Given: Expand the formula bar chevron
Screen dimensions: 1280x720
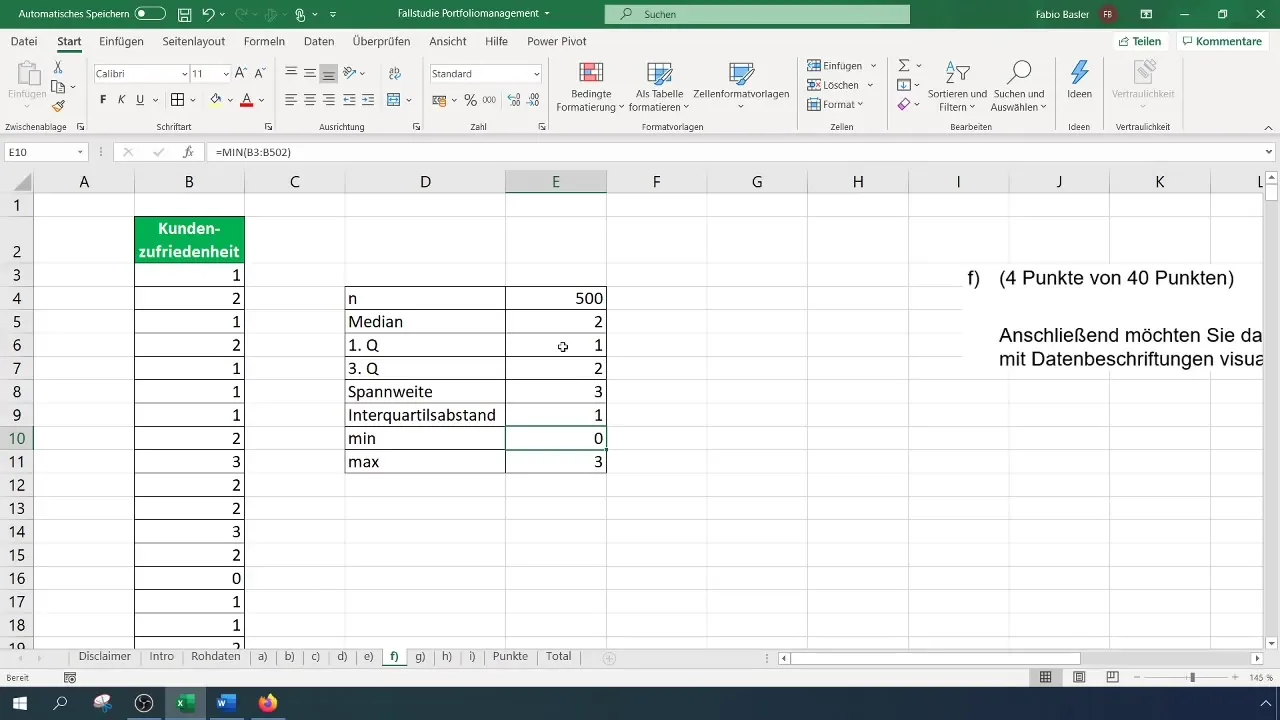Looking at the screenshot, I should coord(1269,152).
